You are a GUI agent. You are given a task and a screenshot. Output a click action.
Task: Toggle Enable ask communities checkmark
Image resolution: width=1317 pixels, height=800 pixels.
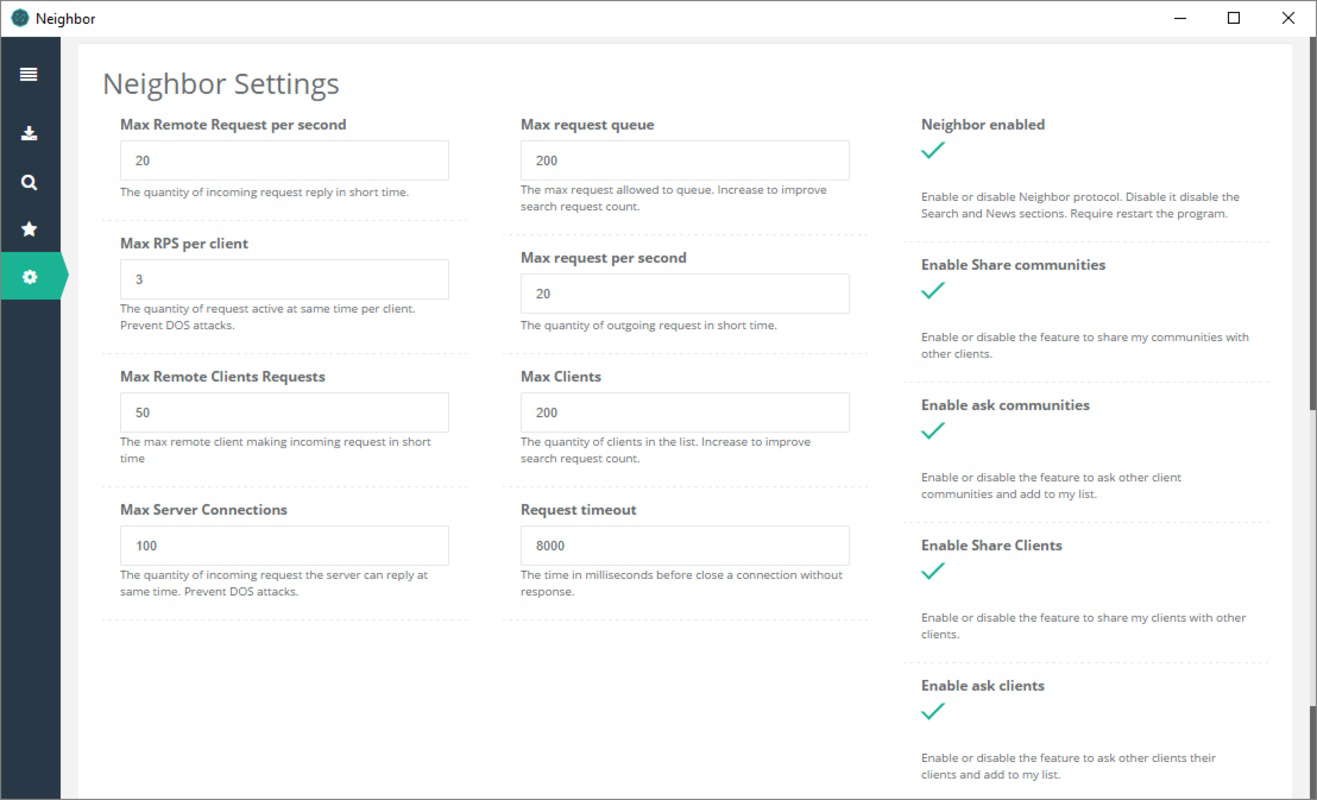point(932,430)
